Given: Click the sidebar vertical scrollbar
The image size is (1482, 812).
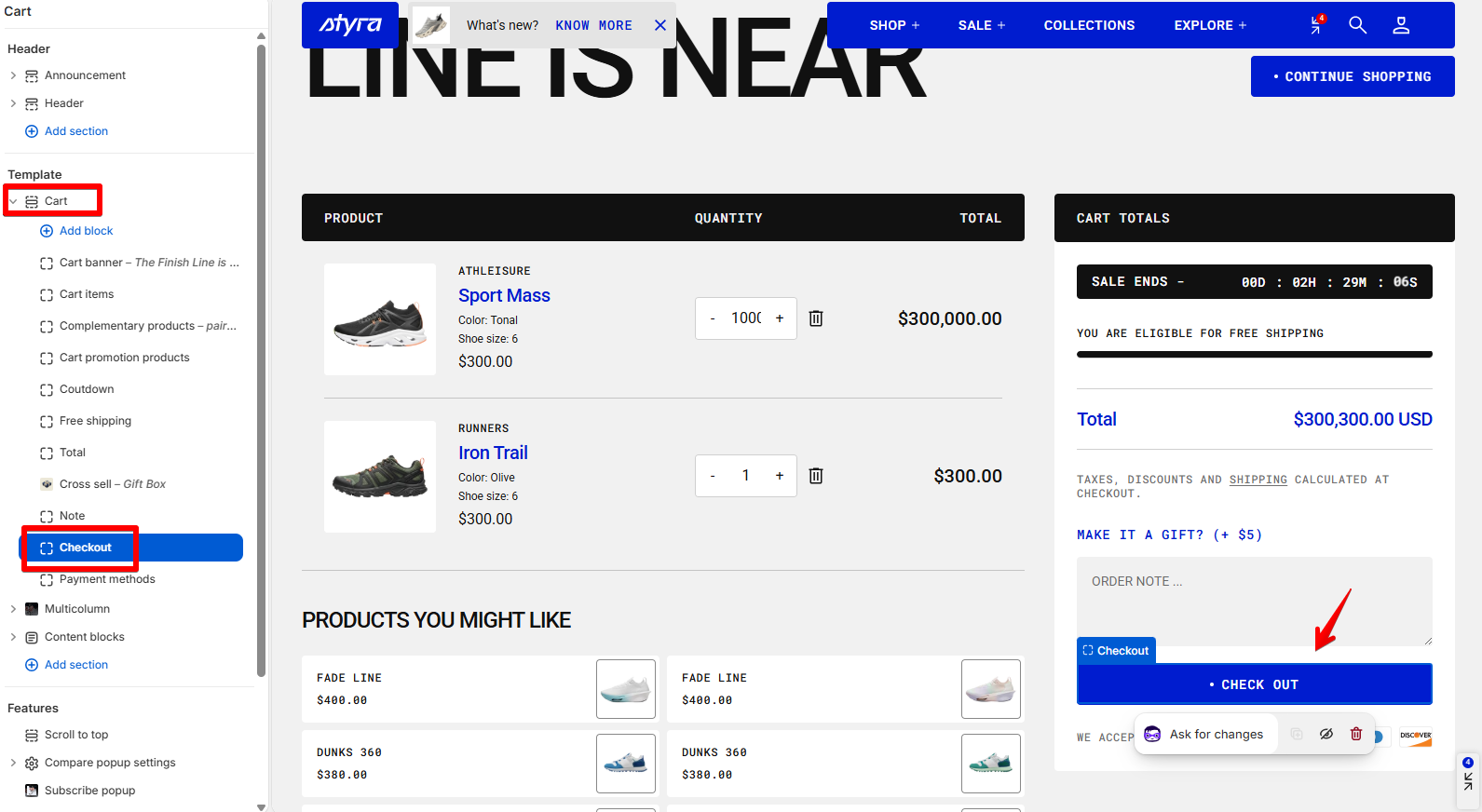Looking at the screenshot, I should (x=262, y=359).
